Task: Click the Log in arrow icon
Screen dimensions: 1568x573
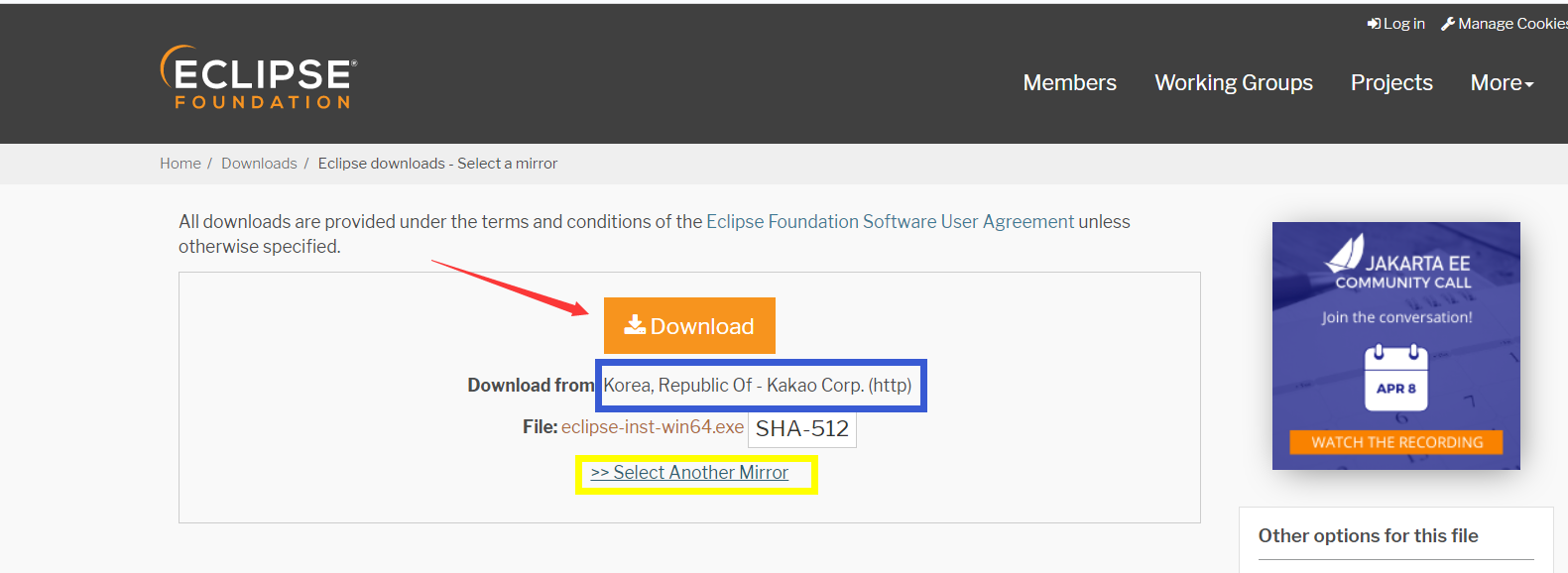Action: pyautogui.click(x=1374, y=23)
